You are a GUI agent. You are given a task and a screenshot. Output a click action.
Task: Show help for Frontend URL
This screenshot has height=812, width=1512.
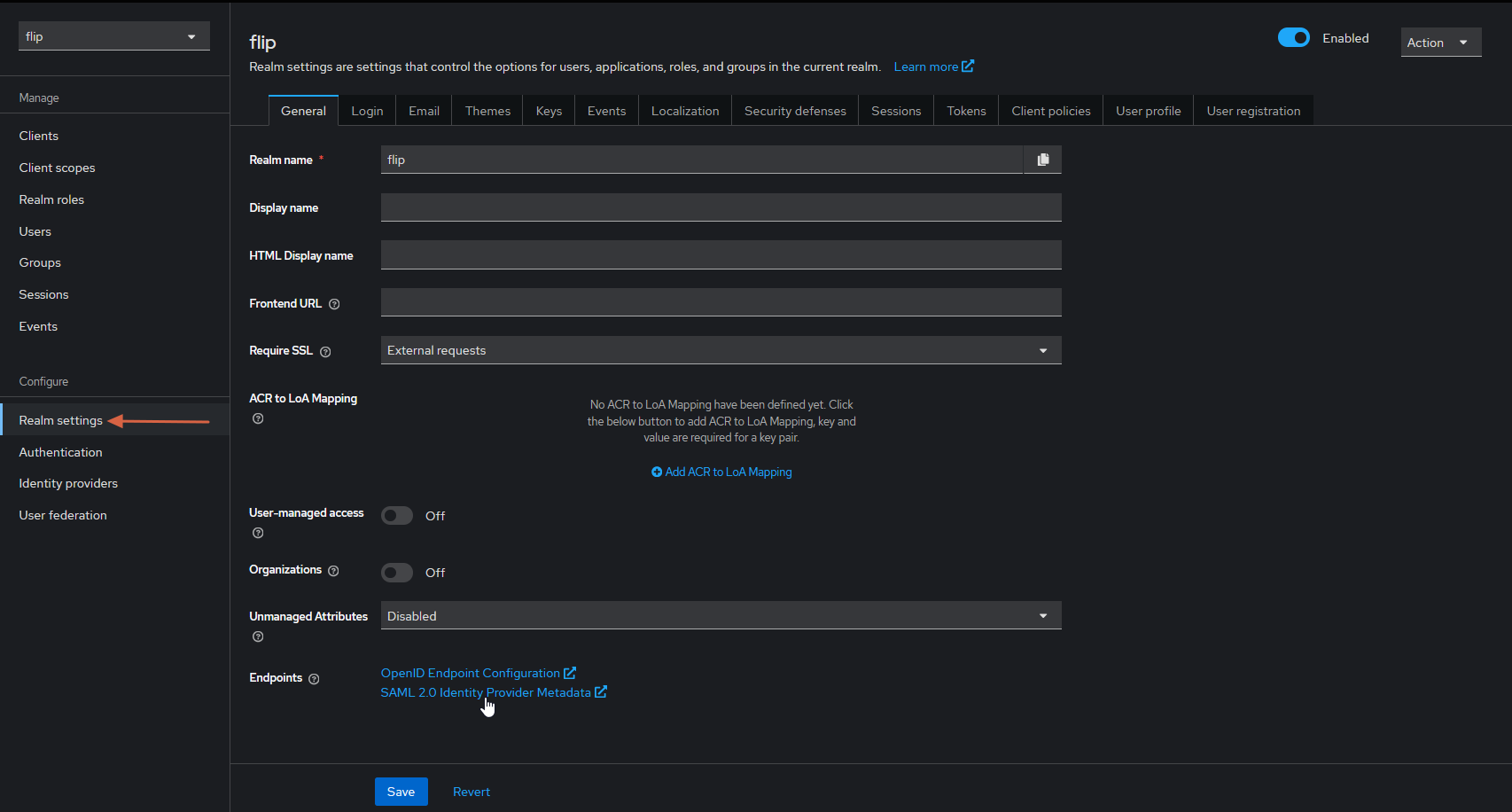334,304
